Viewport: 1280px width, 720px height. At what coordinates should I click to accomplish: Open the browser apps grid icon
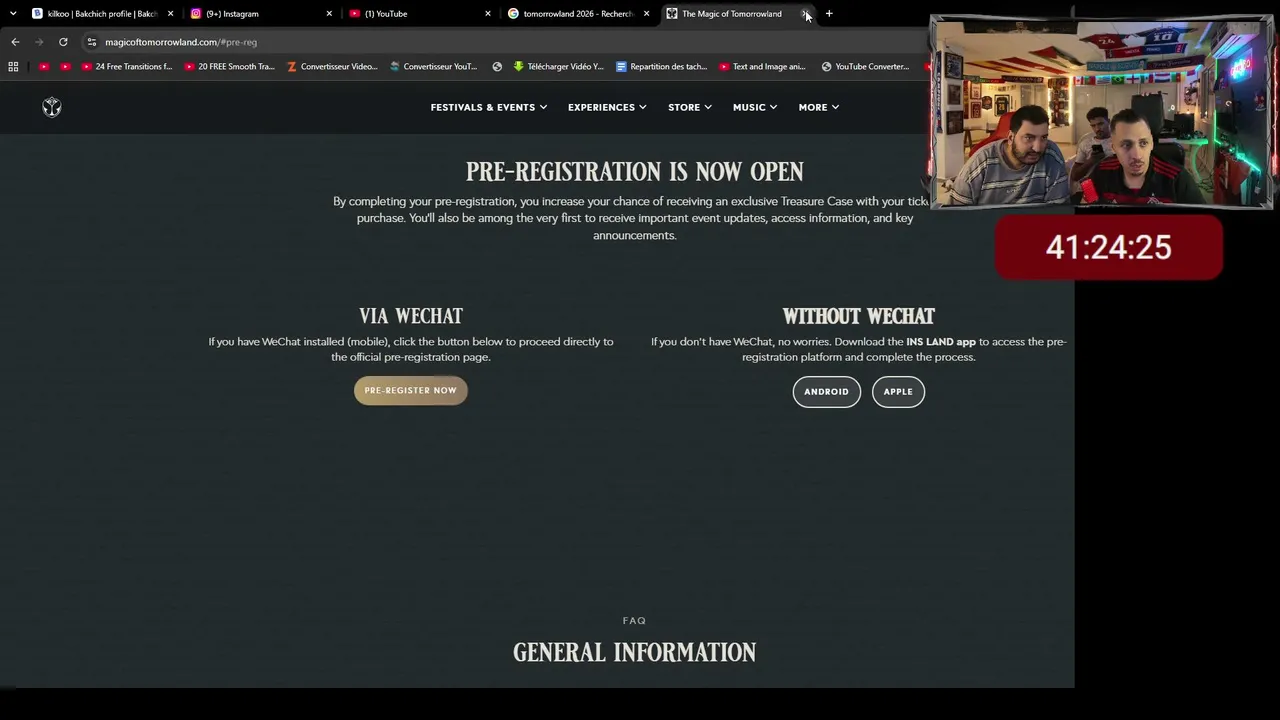[13, 67]
